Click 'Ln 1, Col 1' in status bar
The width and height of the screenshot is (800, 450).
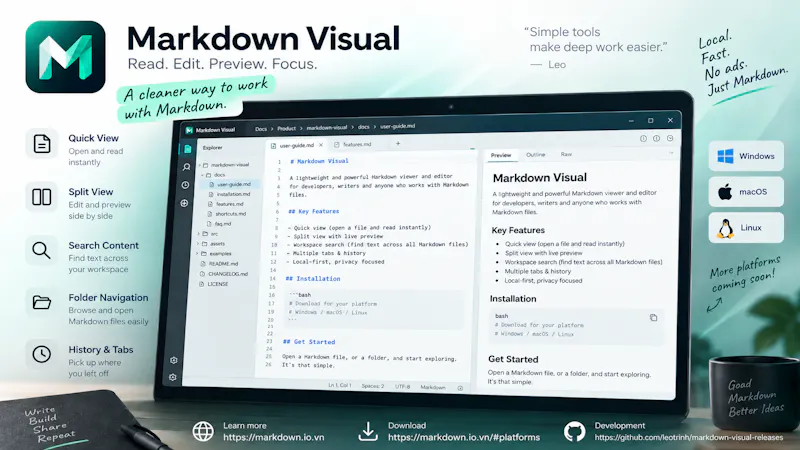pos(340,385)
